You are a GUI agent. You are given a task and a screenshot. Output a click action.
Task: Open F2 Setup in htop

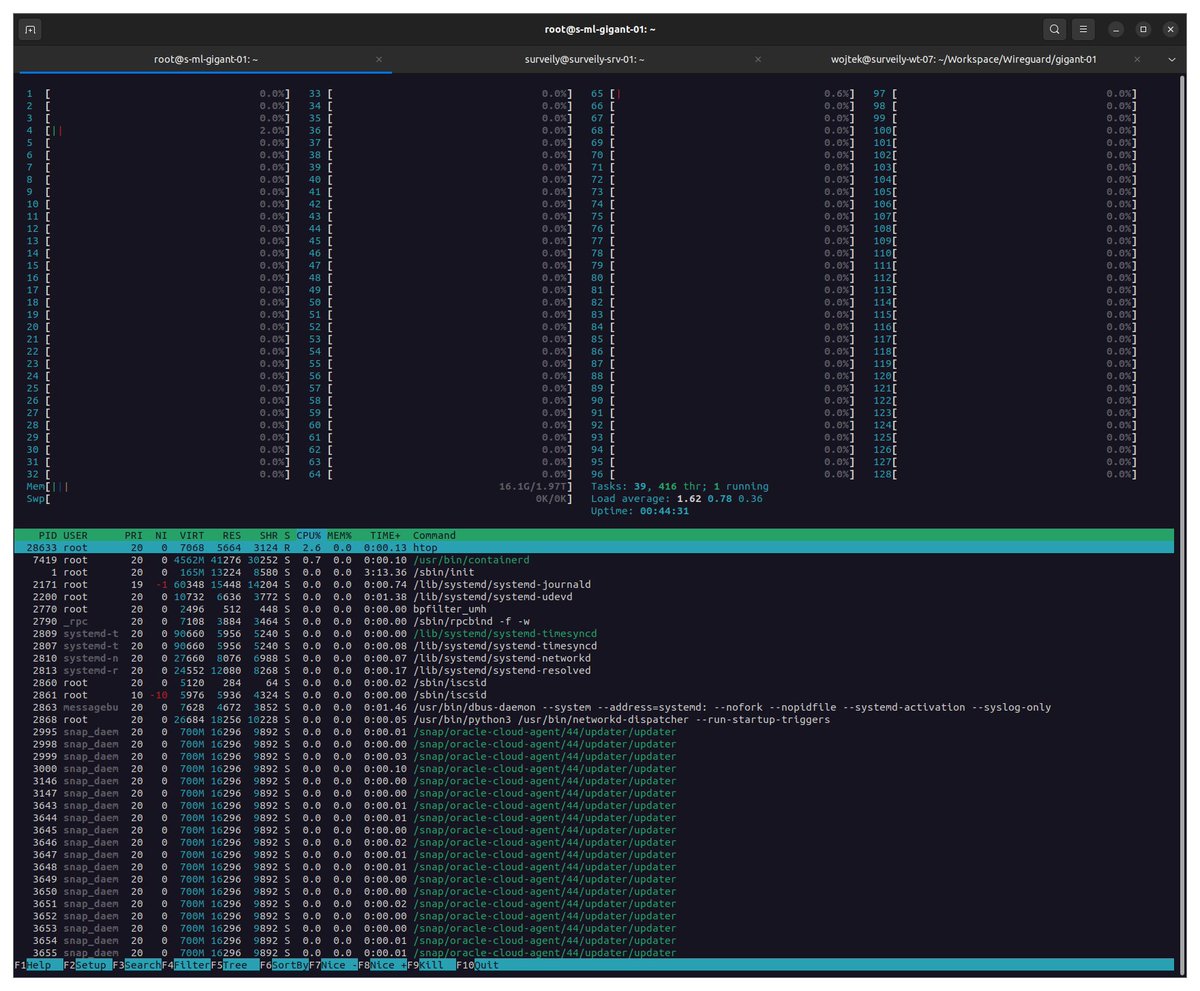[x=87, y=965]
